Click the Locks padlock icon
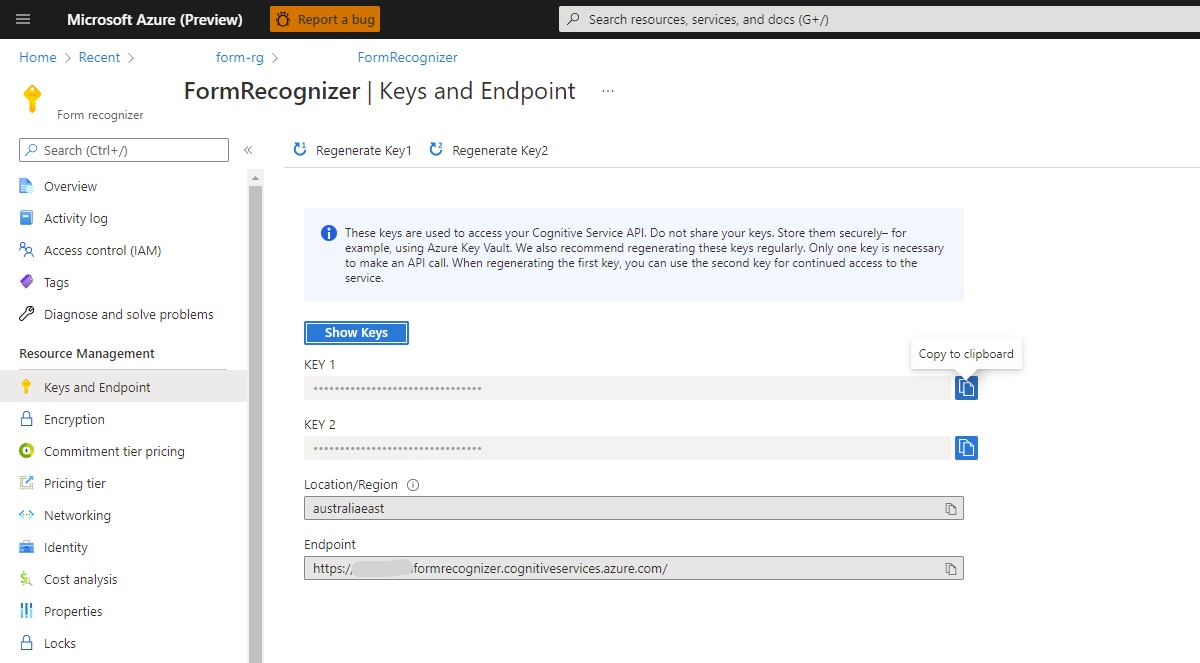Screen dimensions: 1200x663 (x=27, y=643)
